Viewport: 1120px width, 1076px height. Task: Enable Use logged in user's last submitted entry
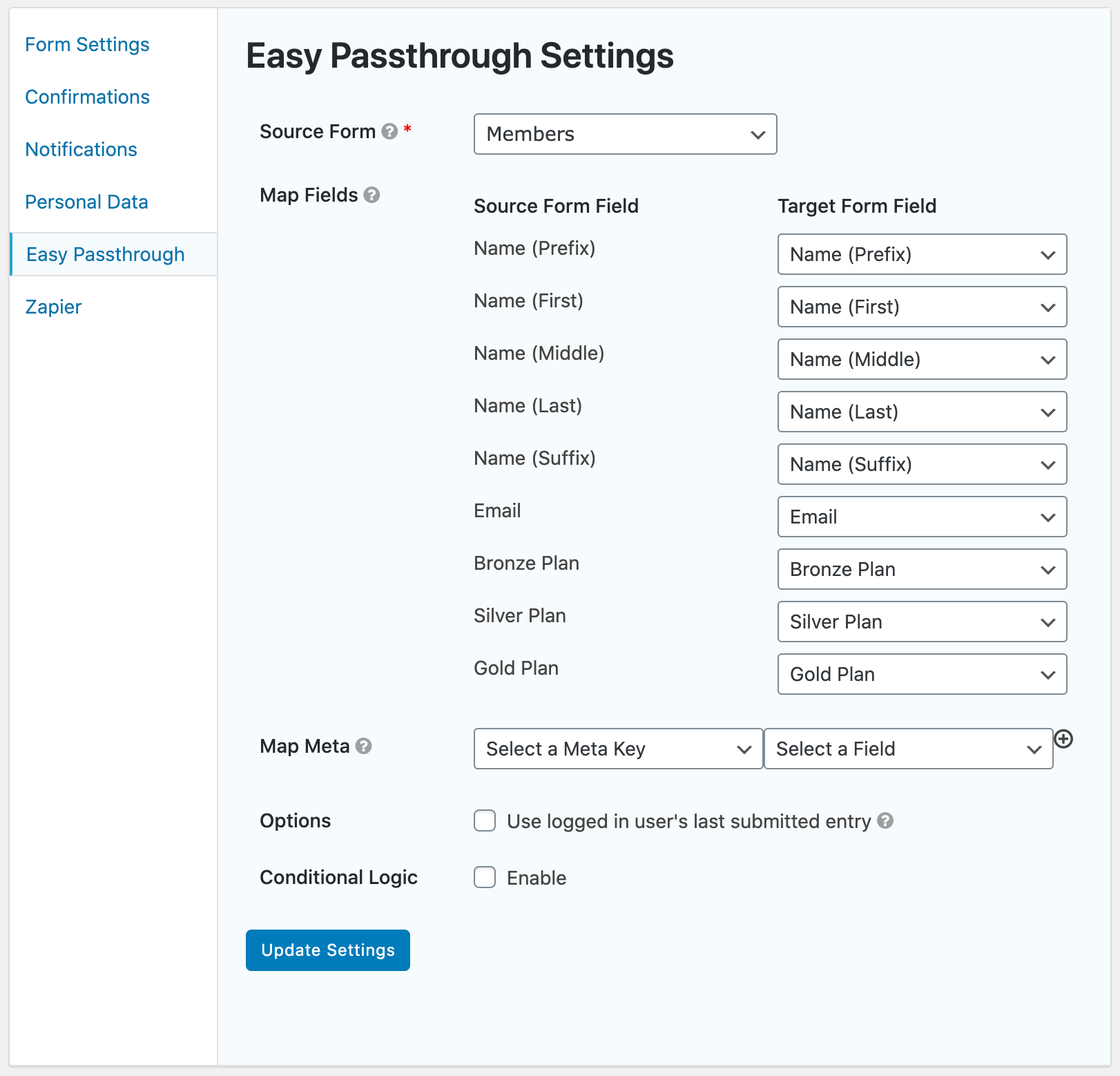pyautogui.click(x=485, y=821)
